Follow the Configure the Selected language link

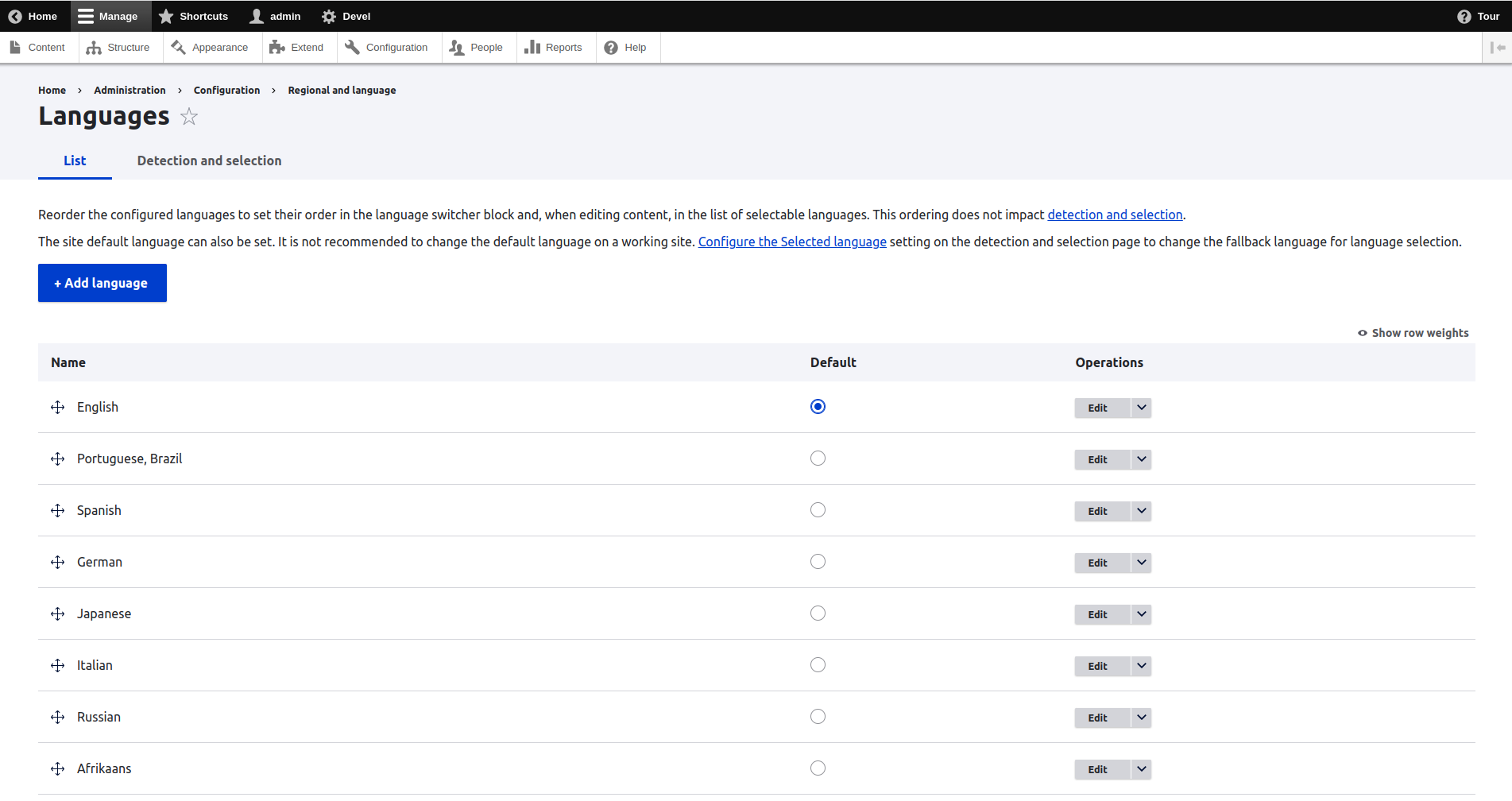(791, 242)
